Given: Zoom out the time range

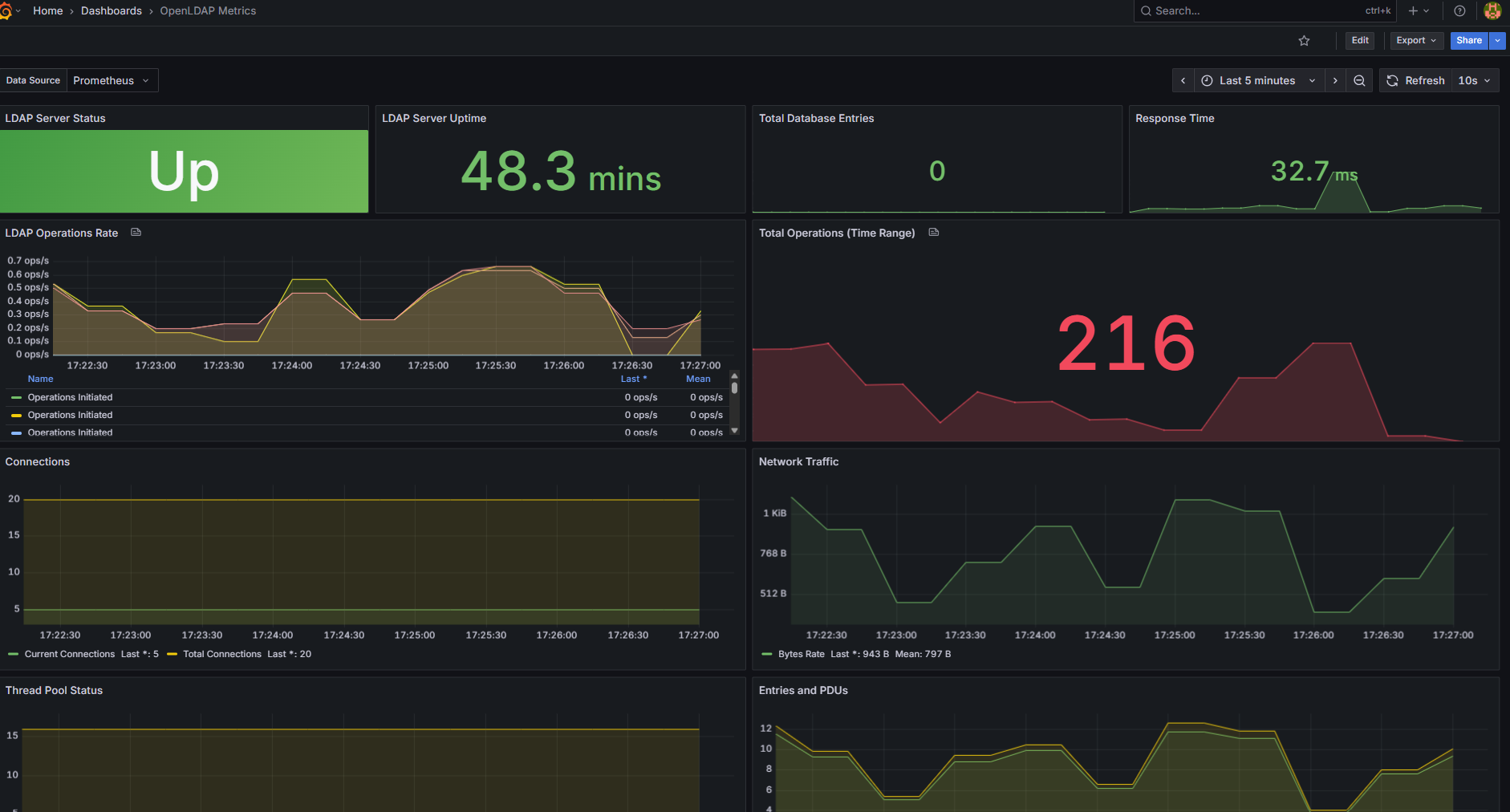Looking at the screenshot, I should 1359,81.
